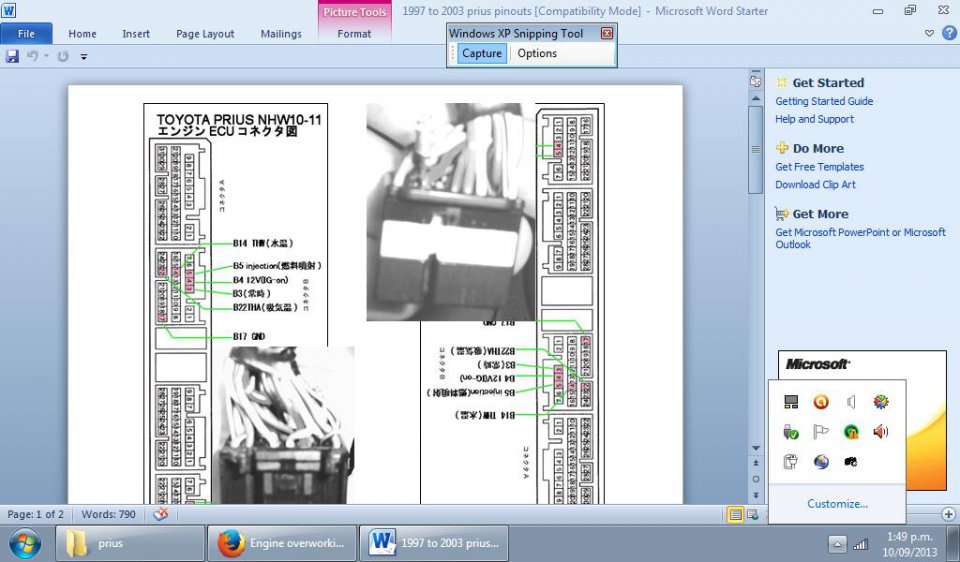
Task: Click the colorful gear tray icon
Action: 880,402
